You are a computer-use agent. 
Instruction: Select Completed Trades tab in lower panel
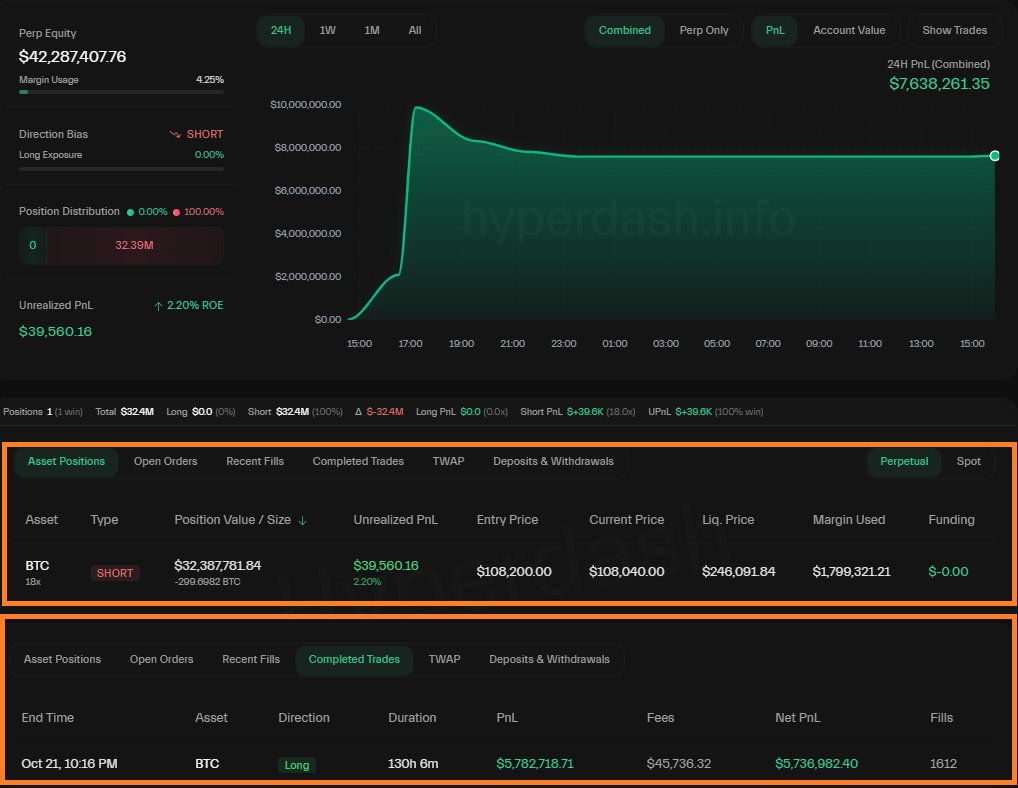pos(354,659)
